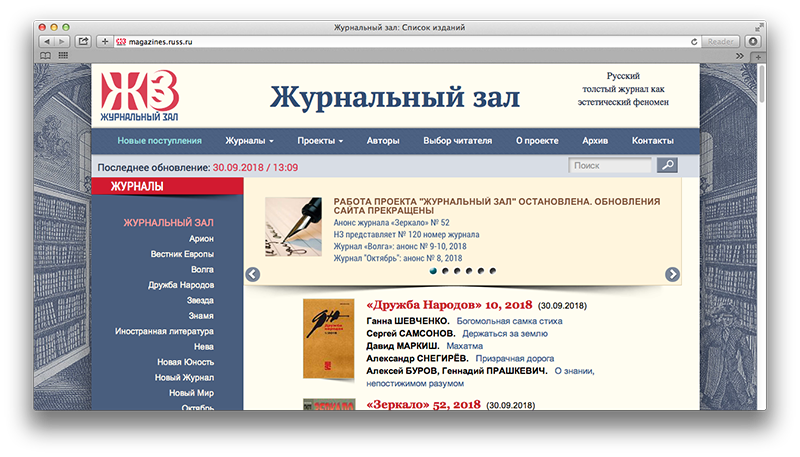This screenshot has width=800, height=457.
Task: Show Top Sites grid icon
Action: tap(63, 56)
